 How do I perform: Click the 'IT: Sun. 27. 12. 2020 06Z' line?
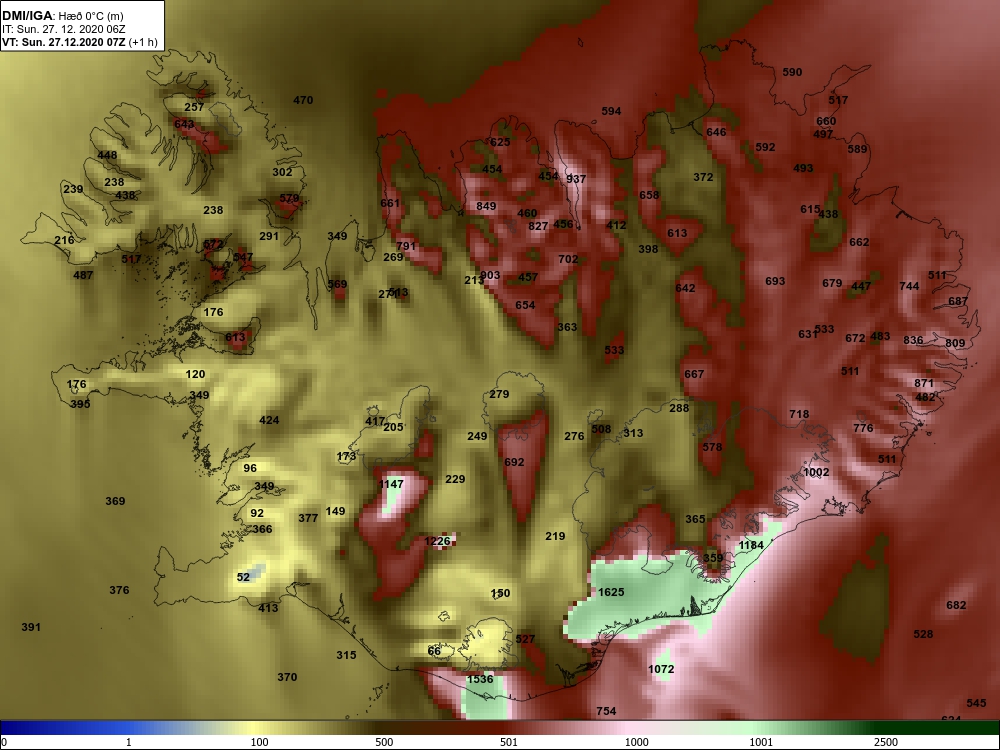coord(61,29)
